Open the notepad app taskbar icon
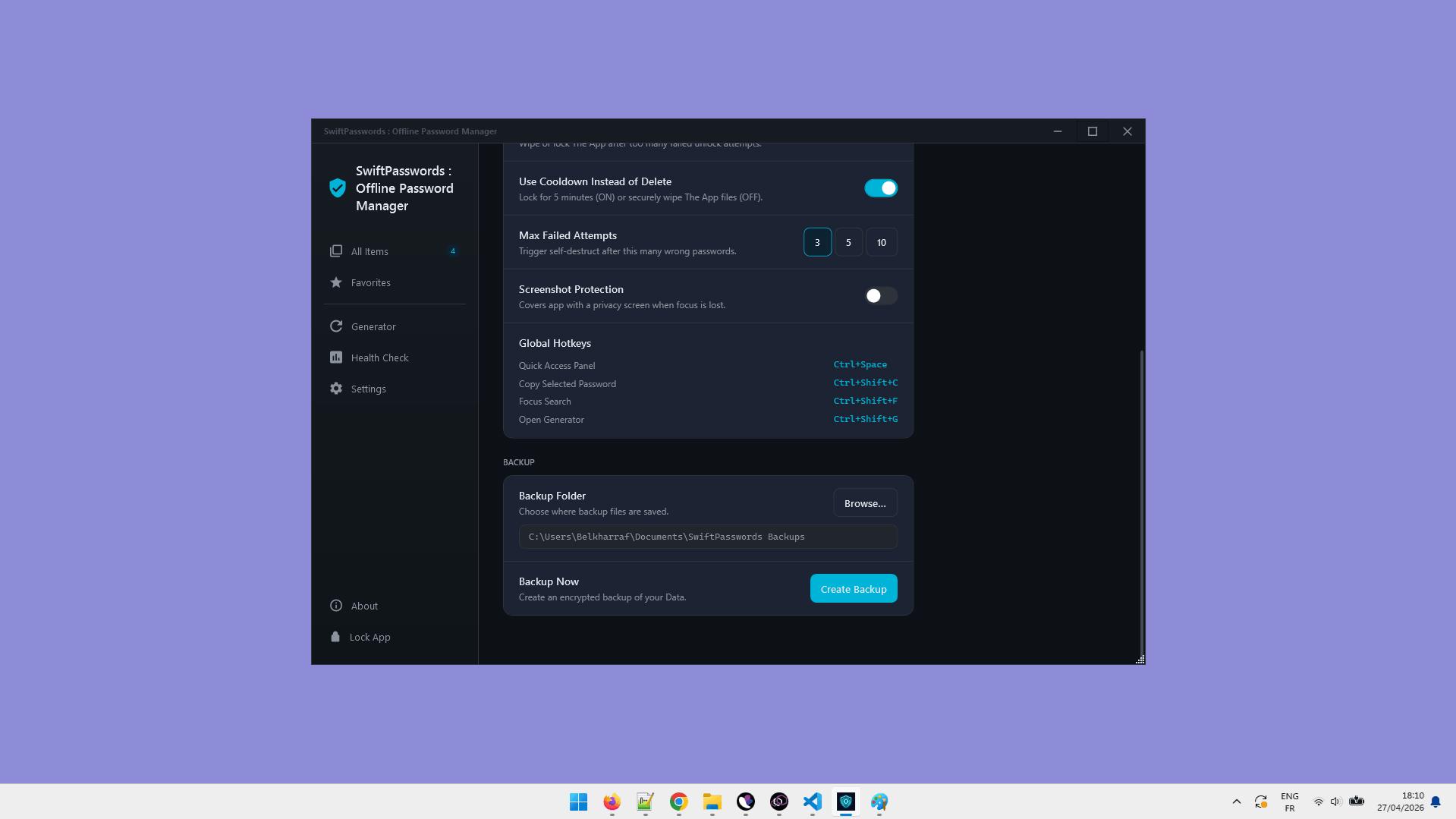Screen dimensions: 1456x819 (645, 802)
